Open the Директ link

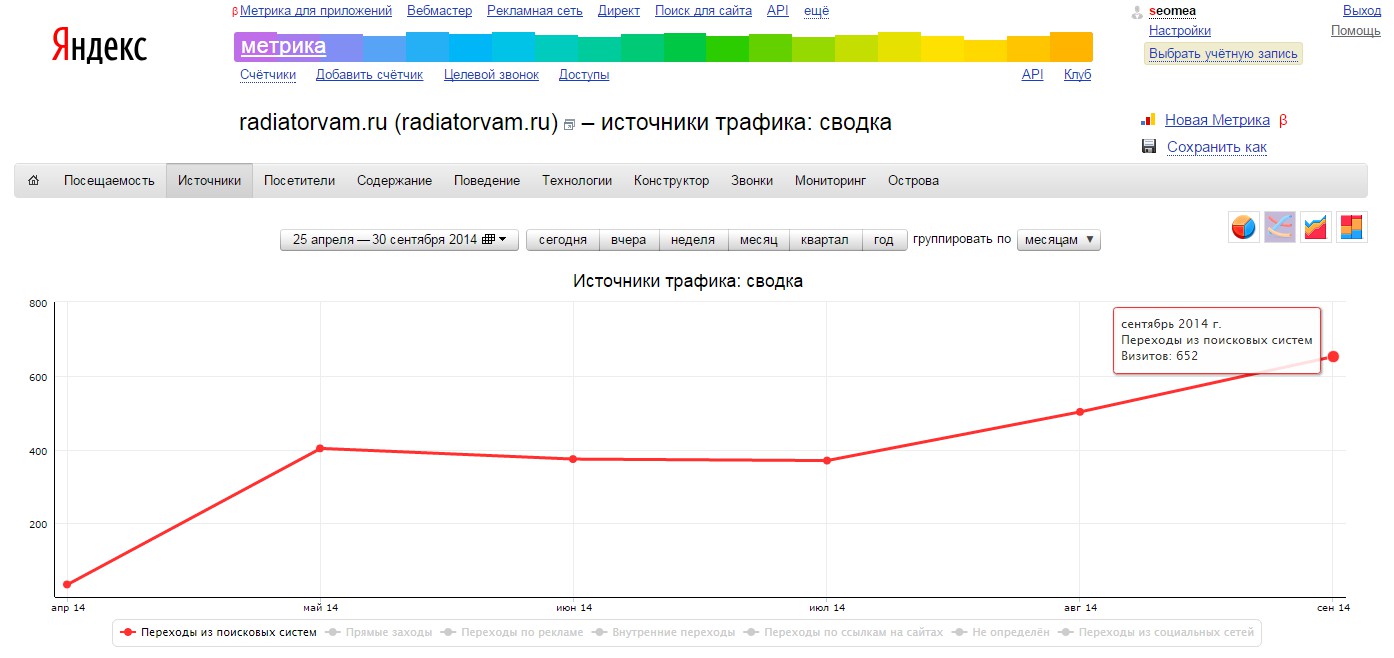(x=619, y=11)
